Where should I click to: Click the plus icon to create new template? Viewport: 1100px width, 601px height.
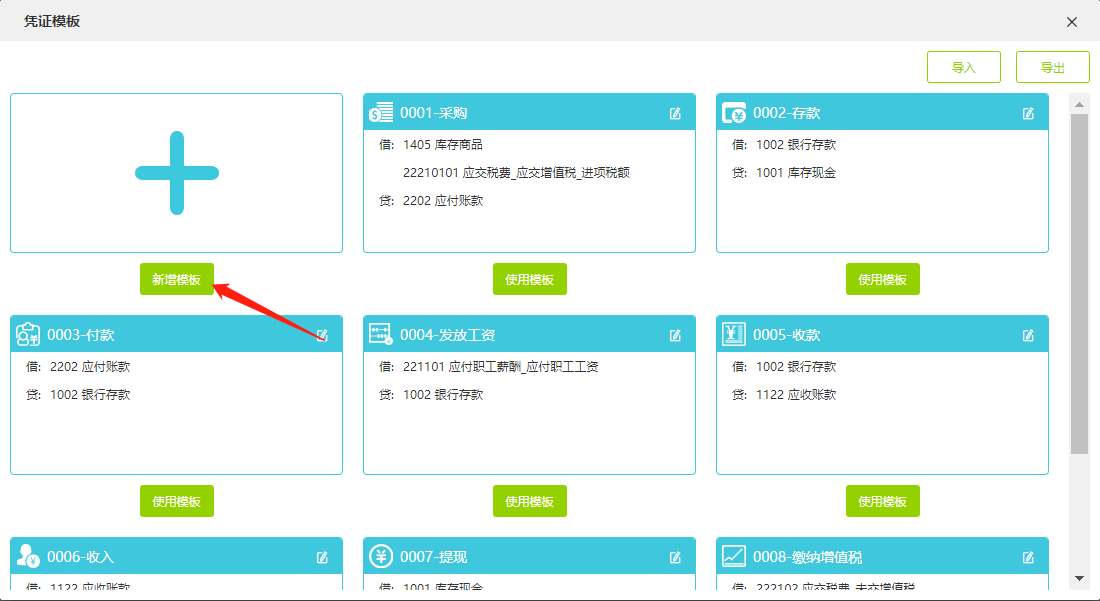pyautogui.click(x=176, y=172)
